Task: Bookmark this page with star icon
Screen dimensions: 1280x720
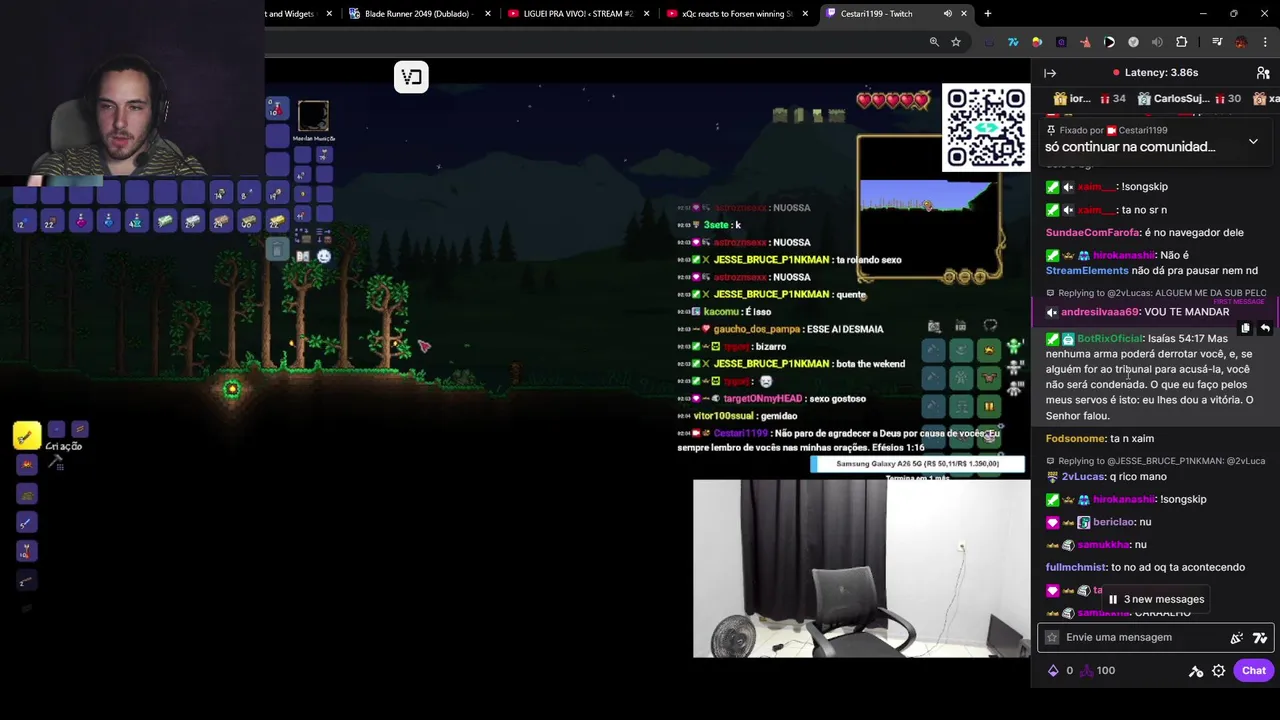Action: (956, 42)
